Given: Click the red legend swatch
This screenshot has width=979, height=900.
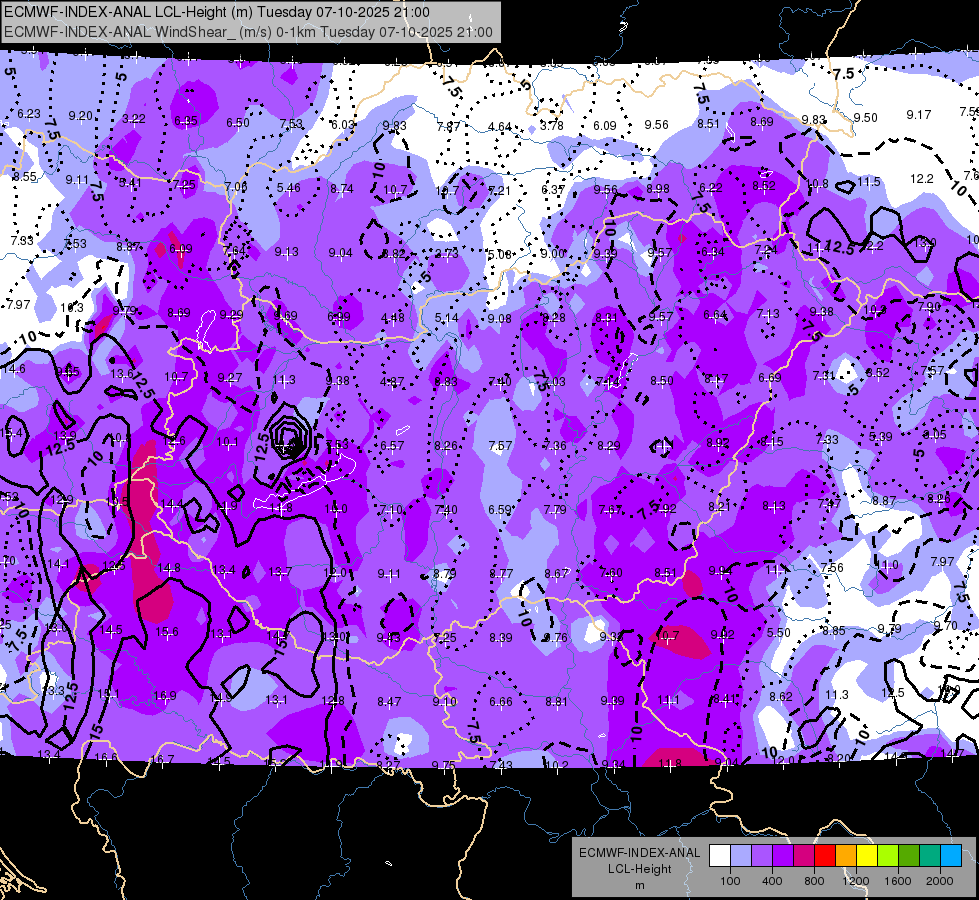Looking at the screenshot, I should click(825, 856).
